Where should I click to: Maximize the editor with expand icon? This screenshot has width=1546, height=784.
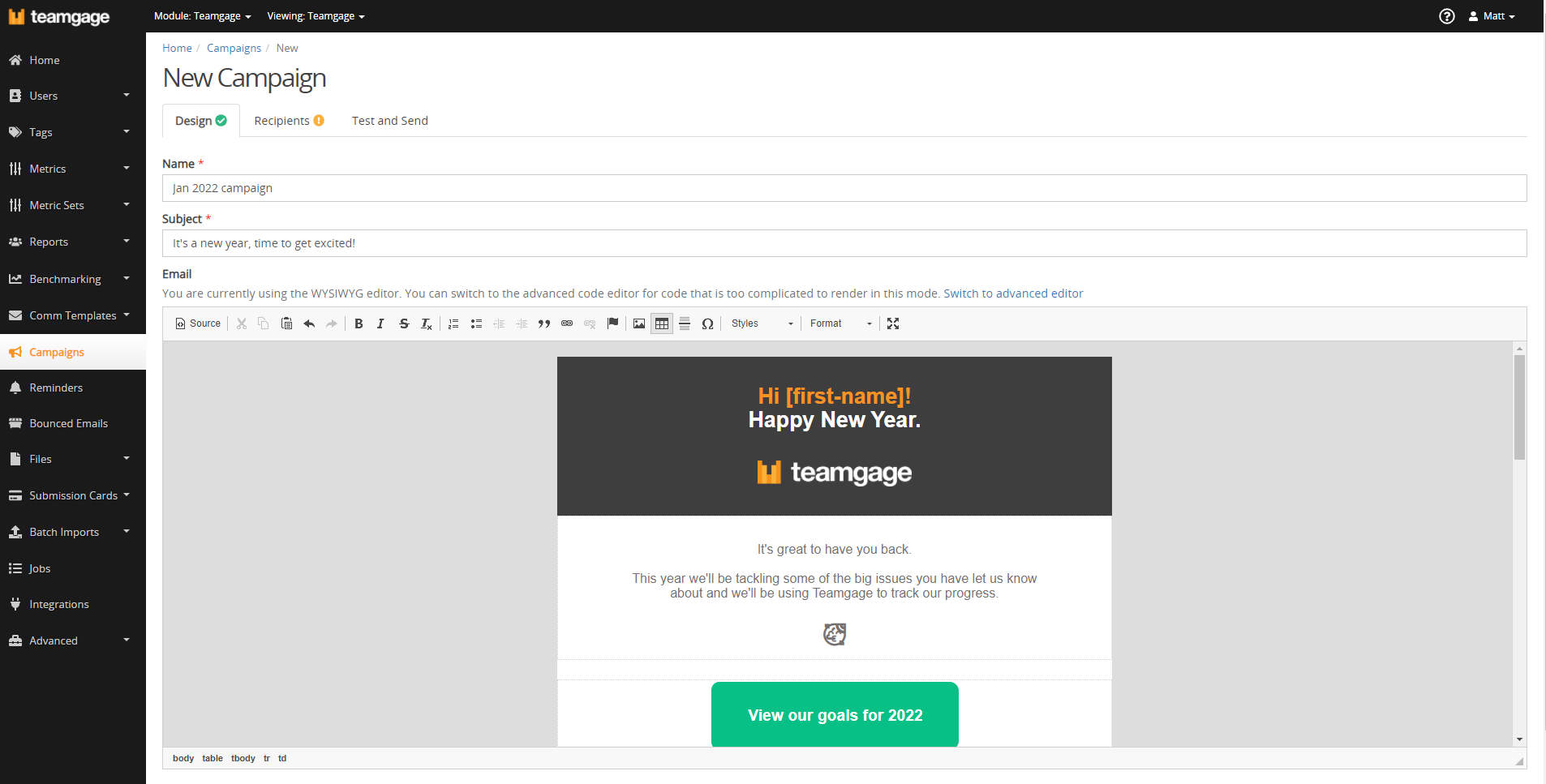[x=893, y=323]
